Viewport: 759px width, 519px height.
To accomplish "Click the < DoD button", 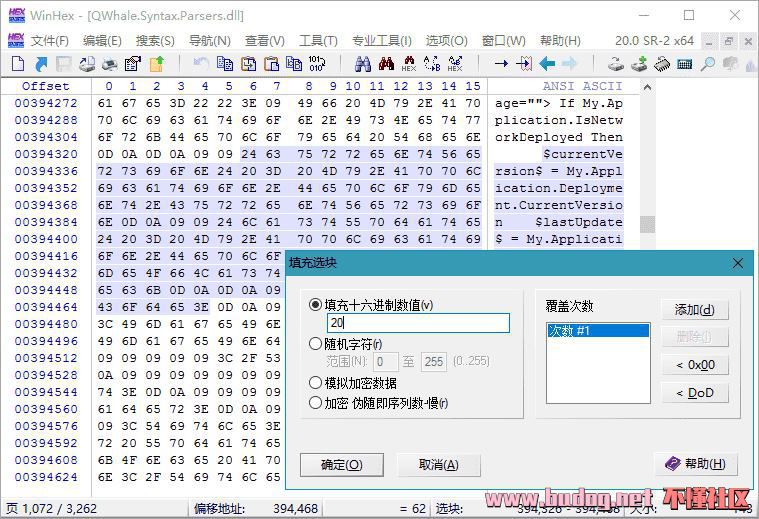I will click(x=695, y=393).
